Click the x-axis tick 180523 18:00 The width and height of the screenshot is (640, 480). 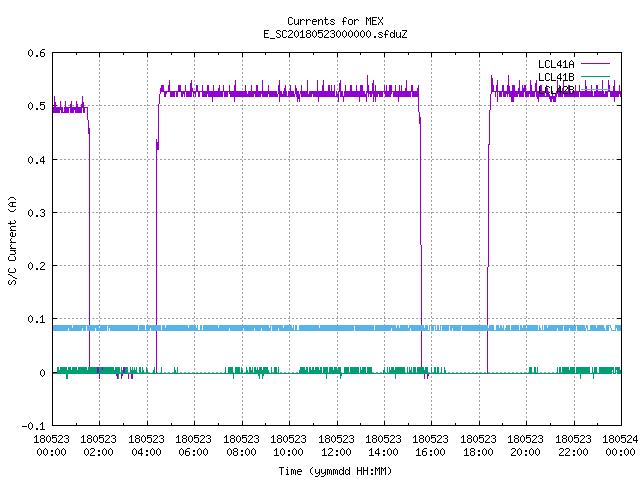click(x=478, y=446)
